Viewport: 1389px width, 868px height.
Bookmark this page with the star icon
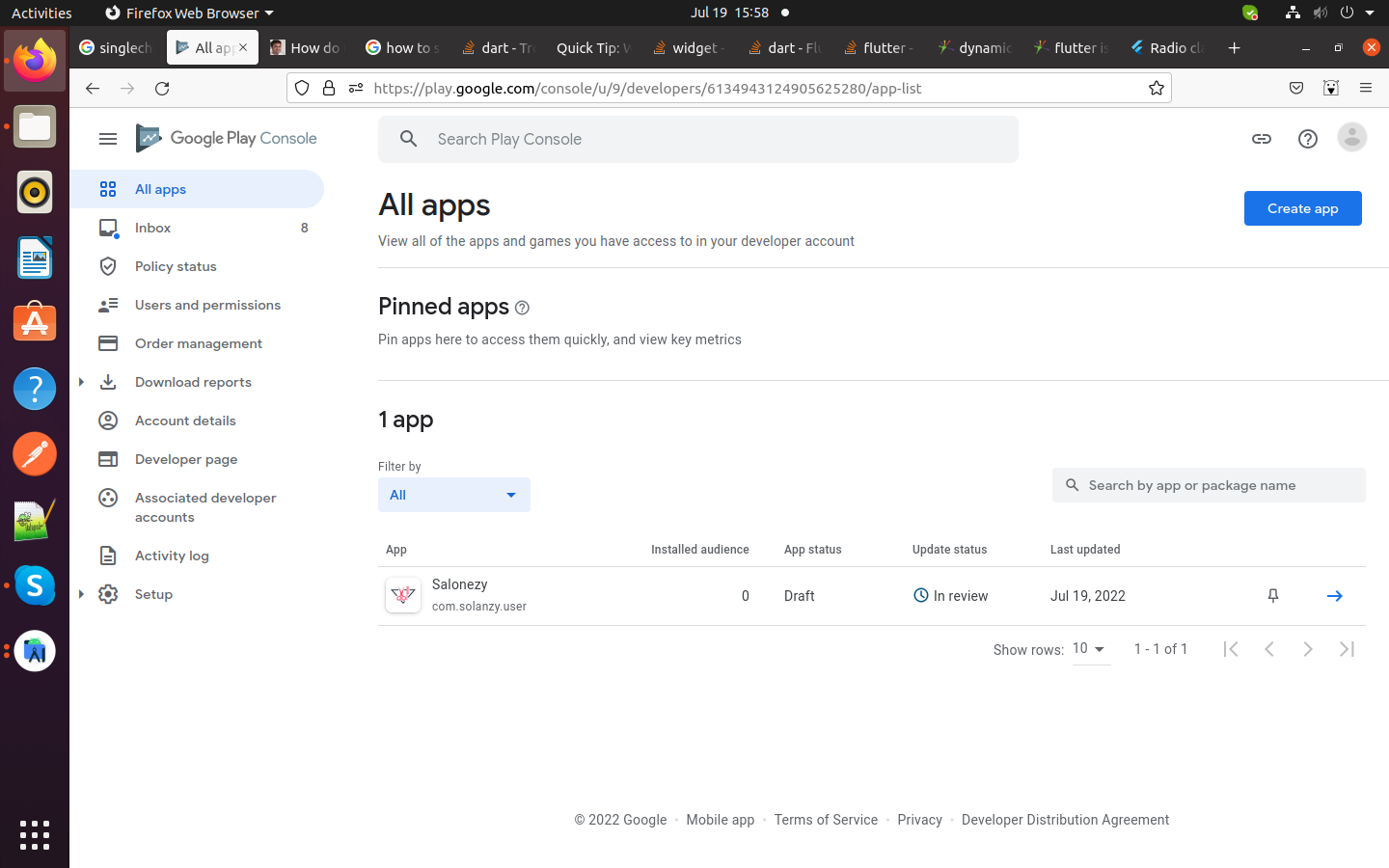[x=1157, y=88]
